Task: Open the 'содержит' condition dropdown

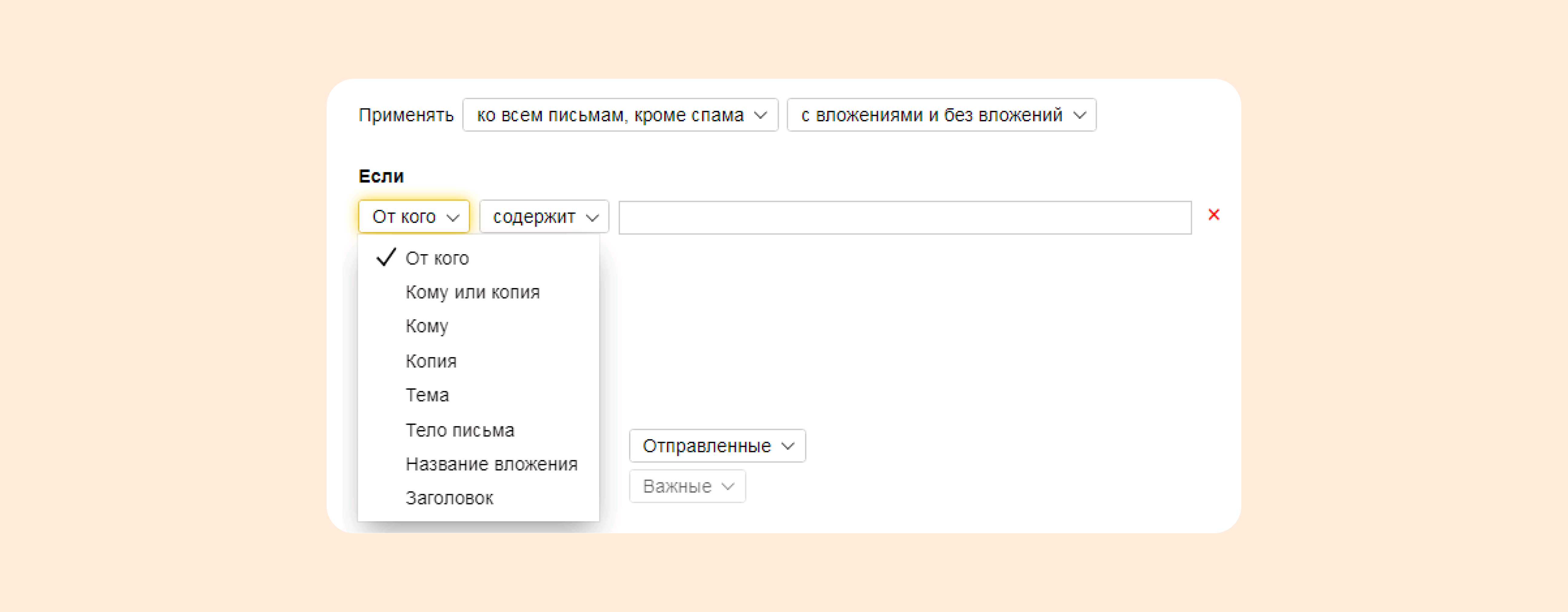Action: coord(544,217)
